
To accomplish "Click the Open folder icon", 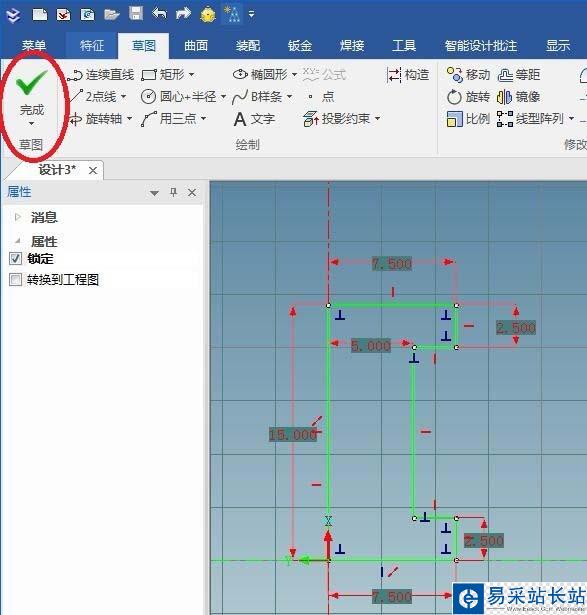I will (x=112, y=15).
